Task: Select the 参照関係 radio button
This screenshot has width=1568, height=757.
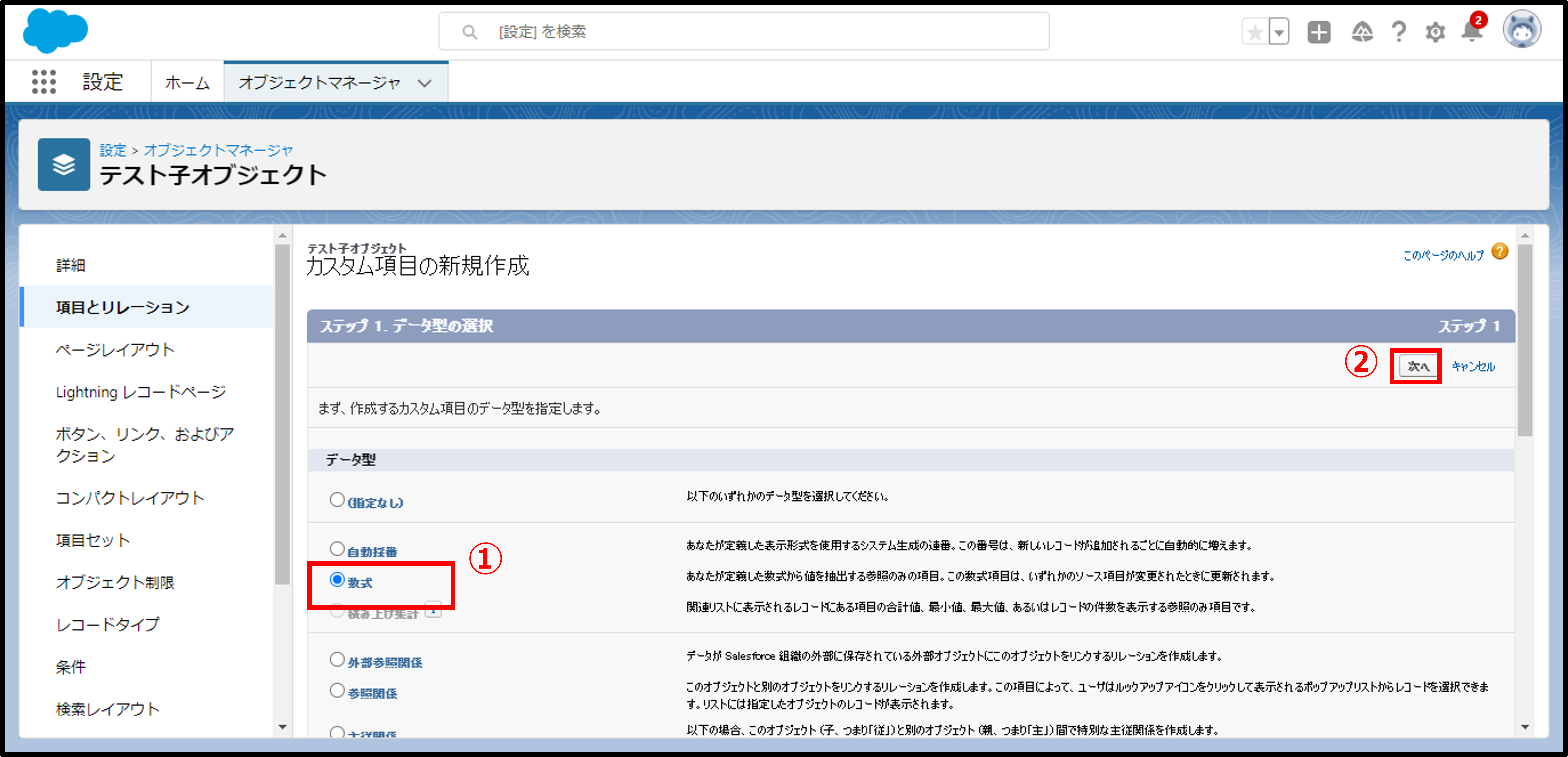Action: (337, 691)
